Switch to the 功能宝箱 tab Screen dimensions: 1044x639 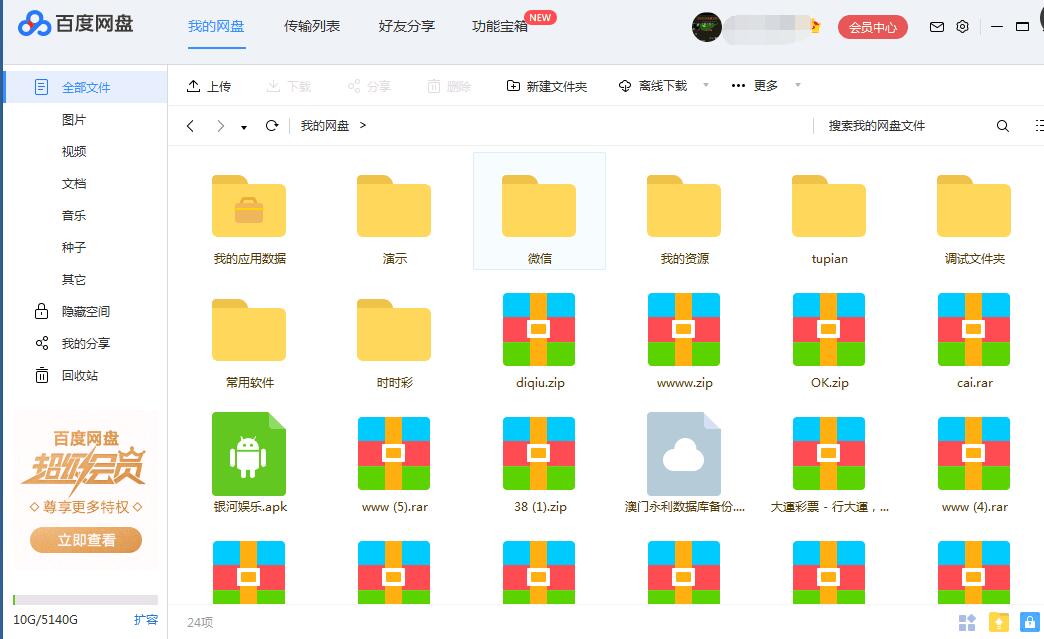coord(500,27)
